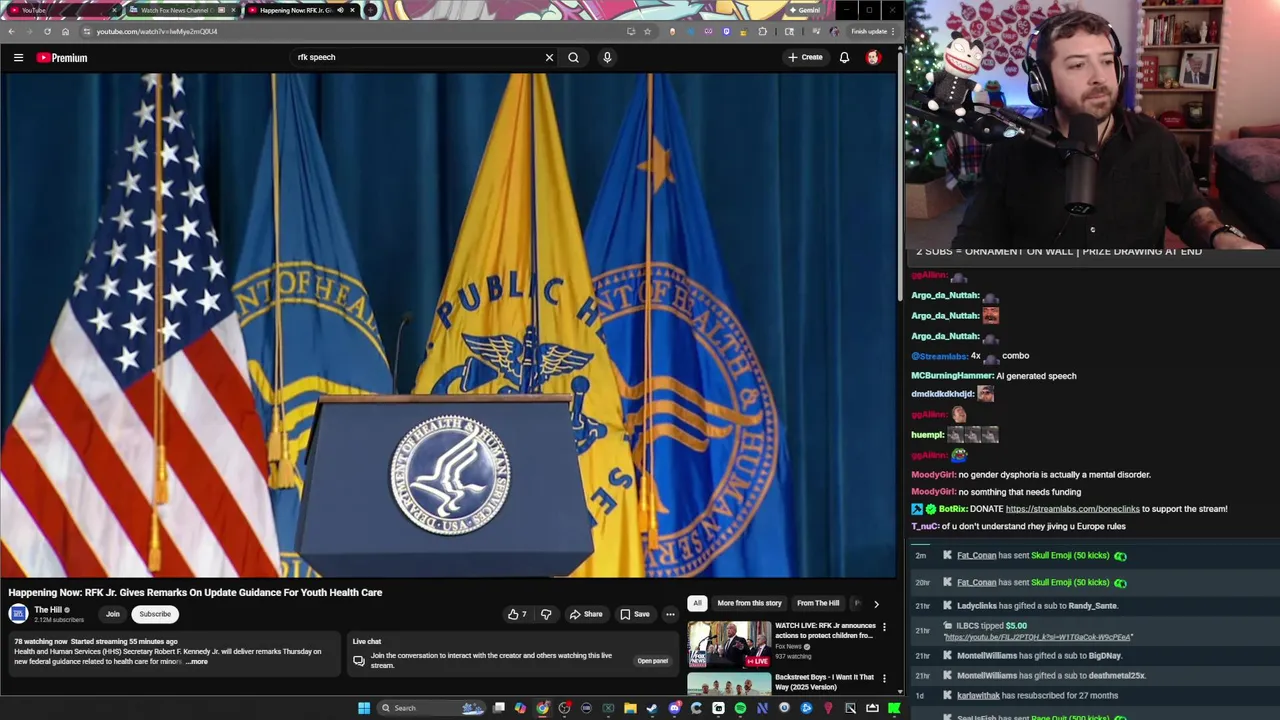Open The Hill channel avatar

(18, 614)
